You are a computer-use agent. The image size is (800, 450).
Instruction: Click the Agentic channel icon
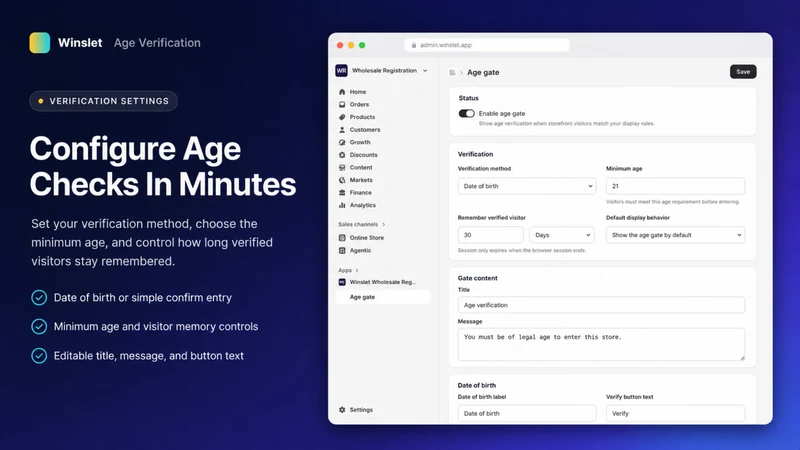pos(342,251)
